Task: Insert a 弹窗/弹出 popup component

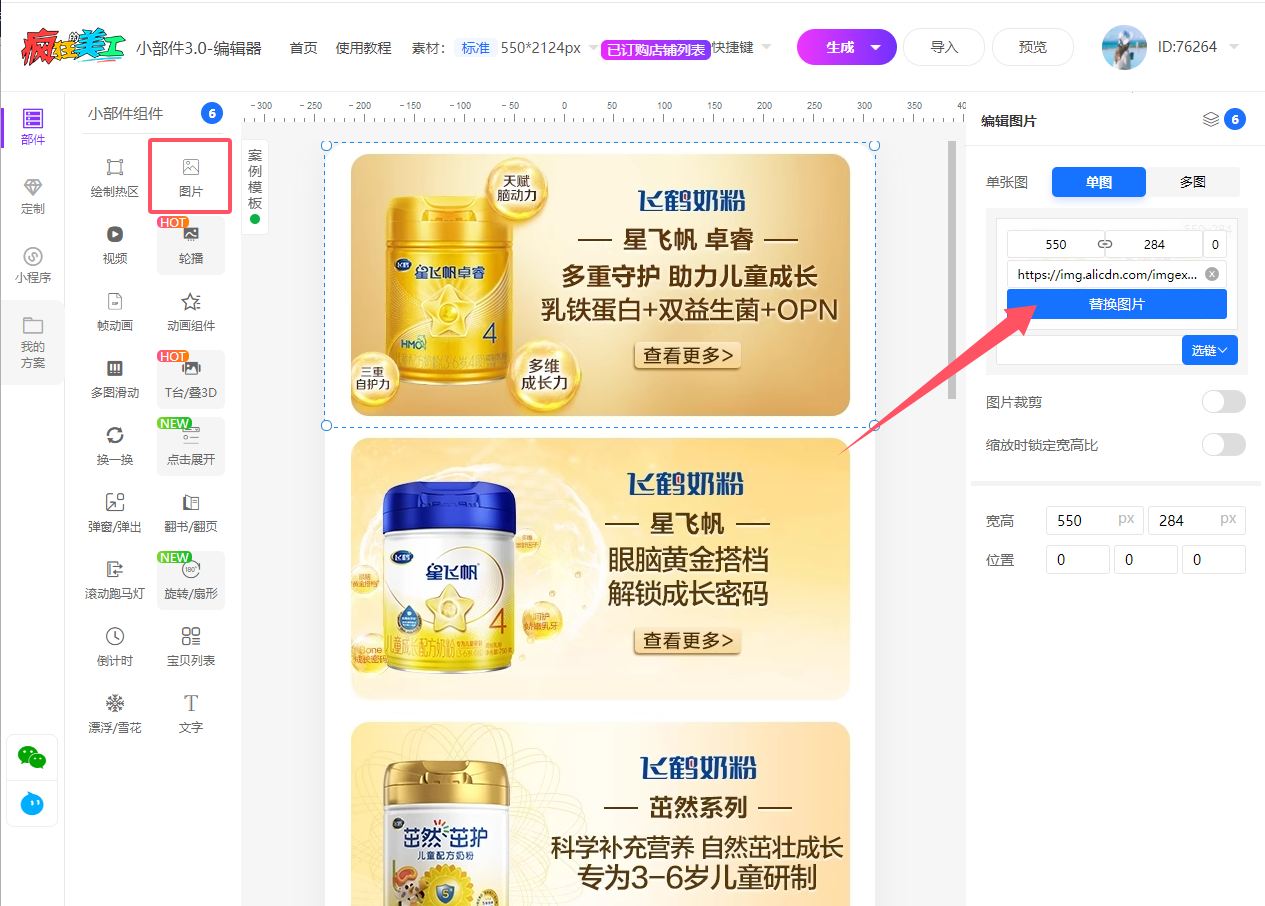Action: [115, 511]
